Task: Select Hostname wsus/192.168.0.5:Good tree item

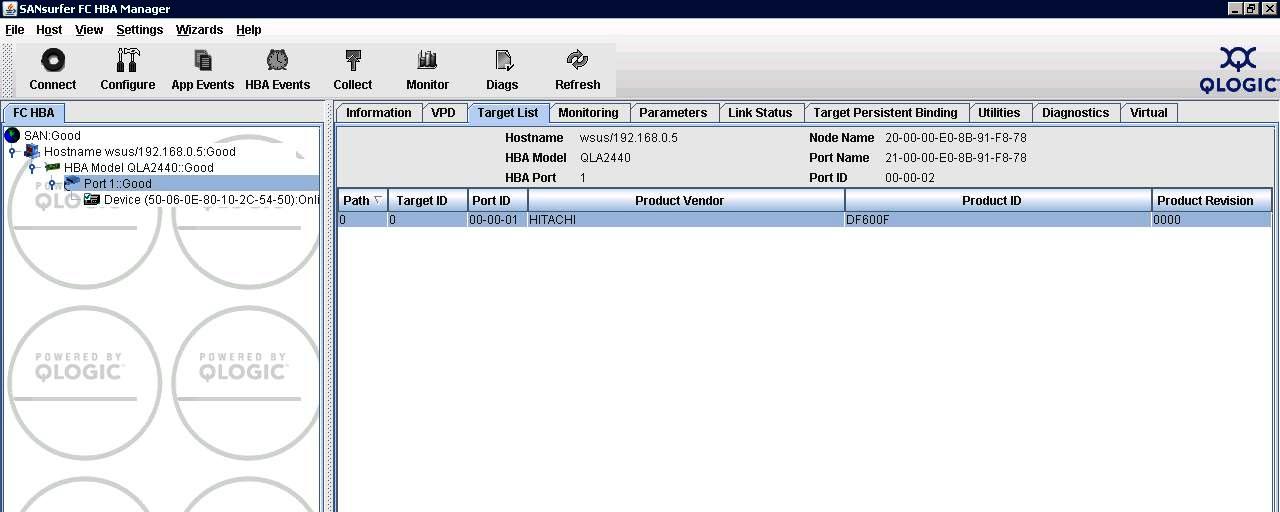Action: (140, 151)
